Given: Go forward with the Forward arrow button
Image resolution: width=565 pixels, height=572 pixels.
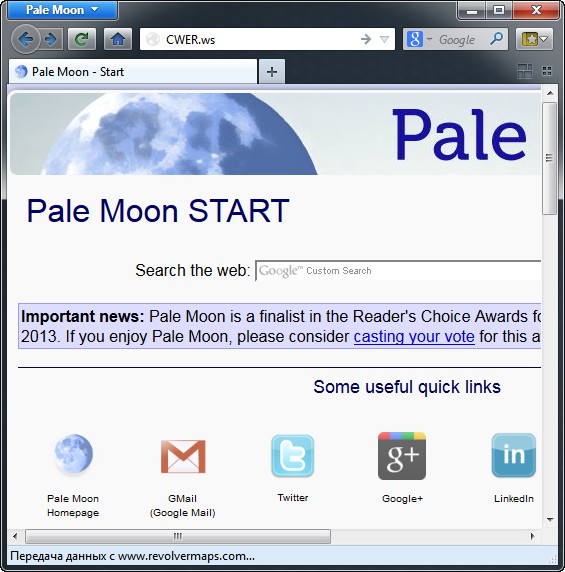Looking at the screenshot, I should click(51, 39).
